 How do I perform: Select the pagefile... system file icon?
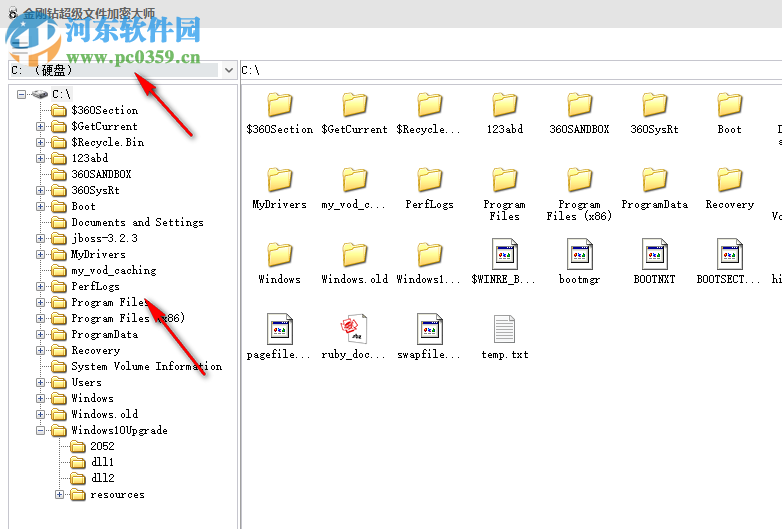tap(280, 329)
